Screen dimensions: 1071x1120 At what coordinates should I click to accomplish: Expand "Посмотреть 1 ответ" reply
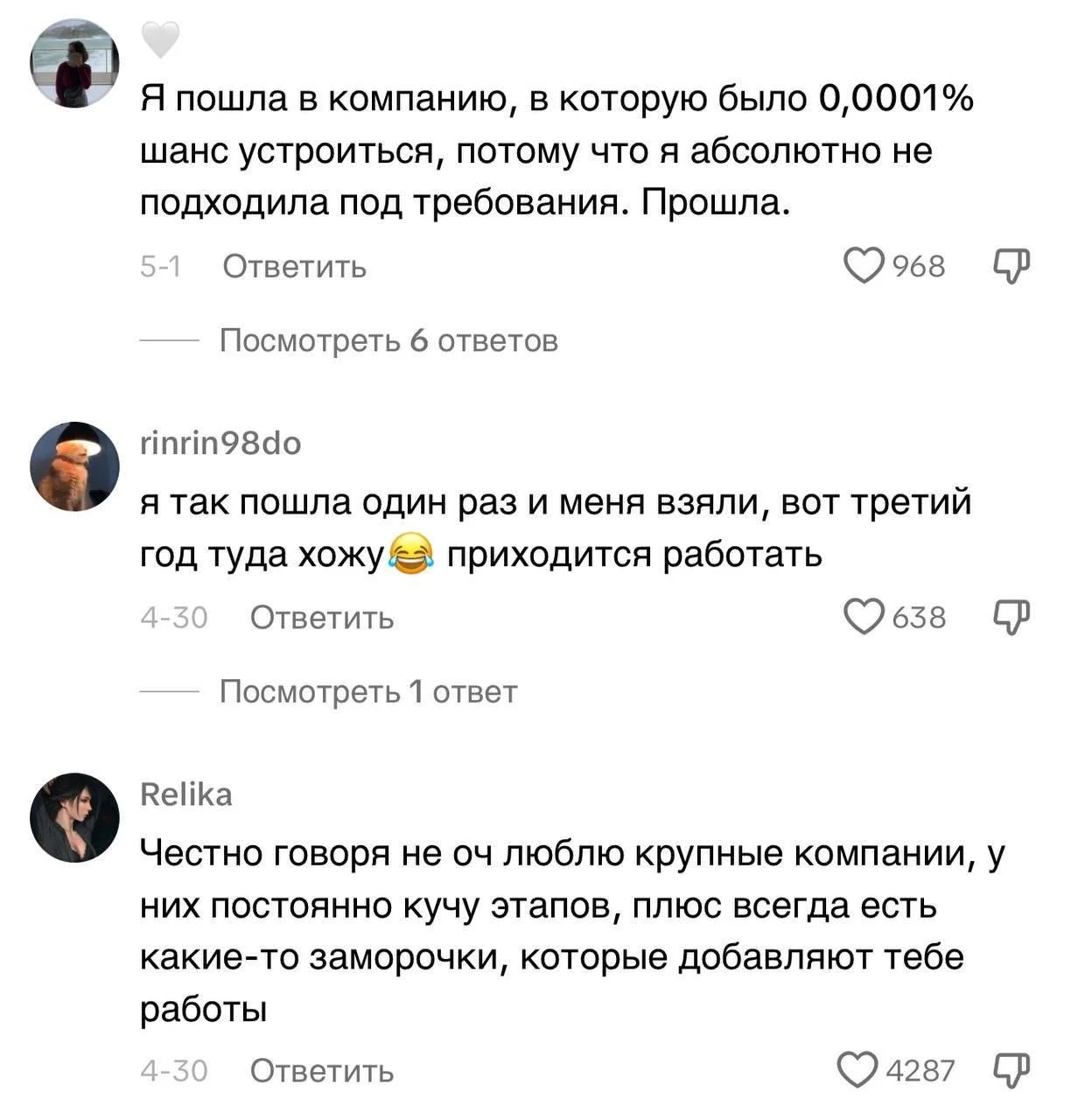[367, 692]
